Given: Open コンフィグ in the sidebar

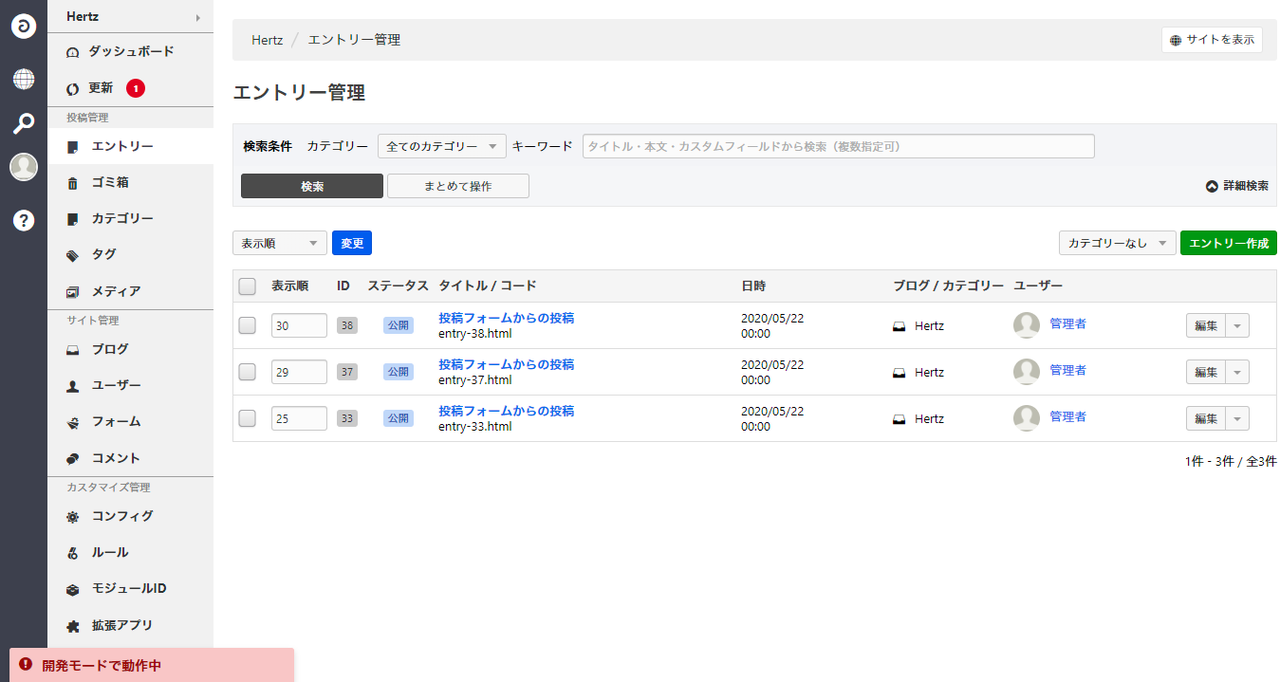Looking at the screenshot, I should point(122,516).
